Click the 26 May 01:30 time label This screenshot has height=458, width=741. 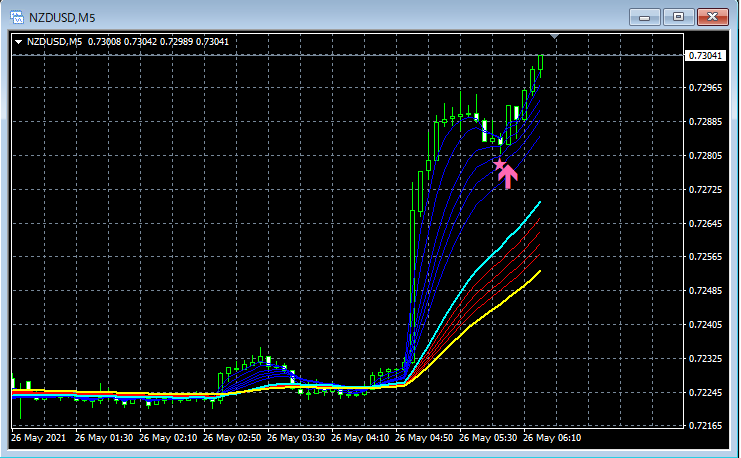tap(104, 438)
